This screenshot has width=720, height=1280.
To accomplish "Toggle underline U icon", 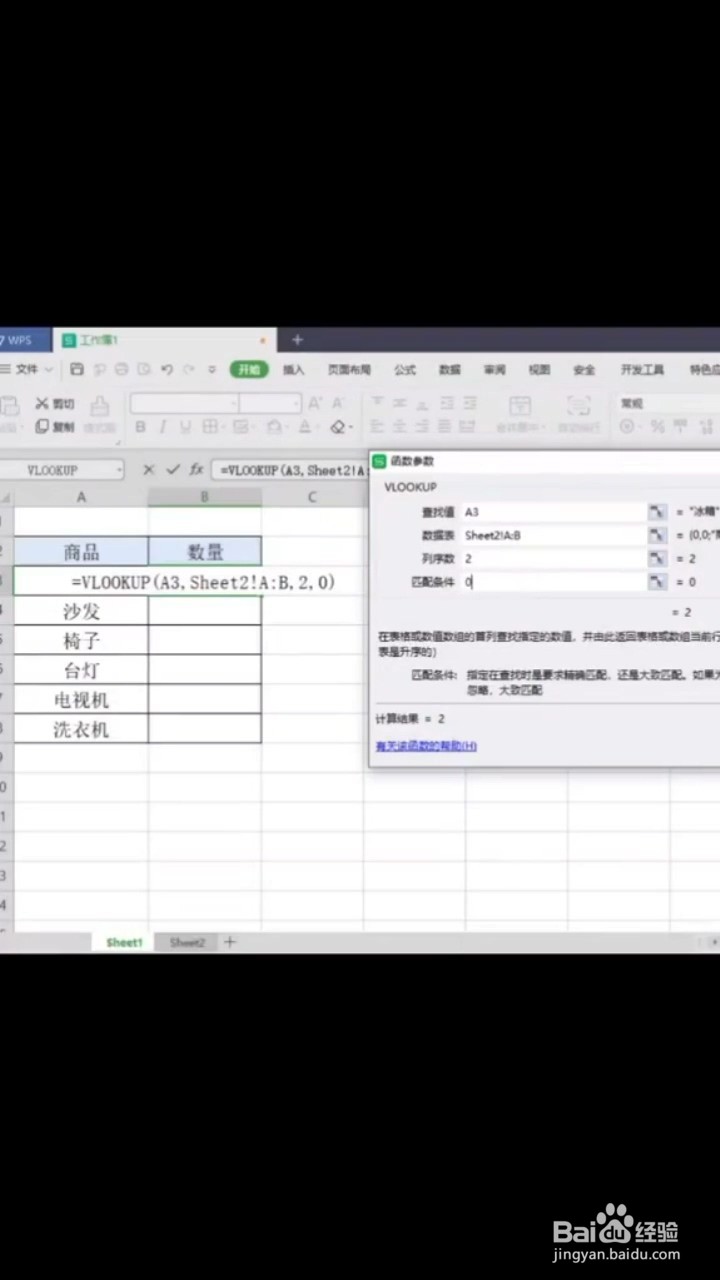I will pos(185,427).
